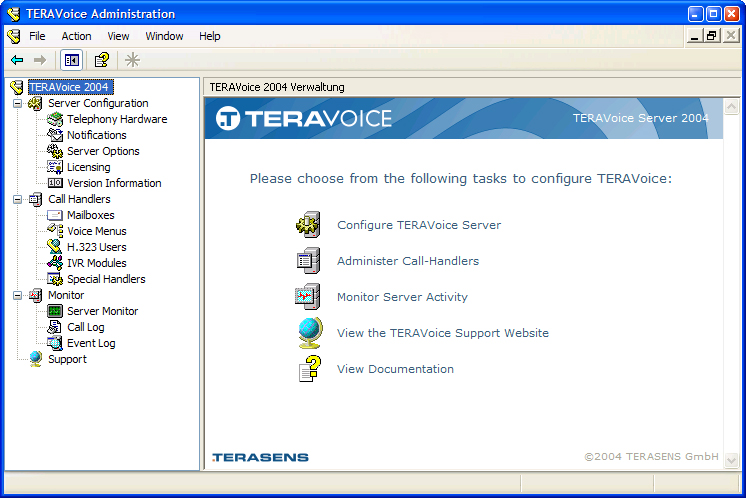This screenshot has width=746, height=498.
Task: Click the Configure TERAVoice Server gear icon
Action: click(x=308, y=225)
